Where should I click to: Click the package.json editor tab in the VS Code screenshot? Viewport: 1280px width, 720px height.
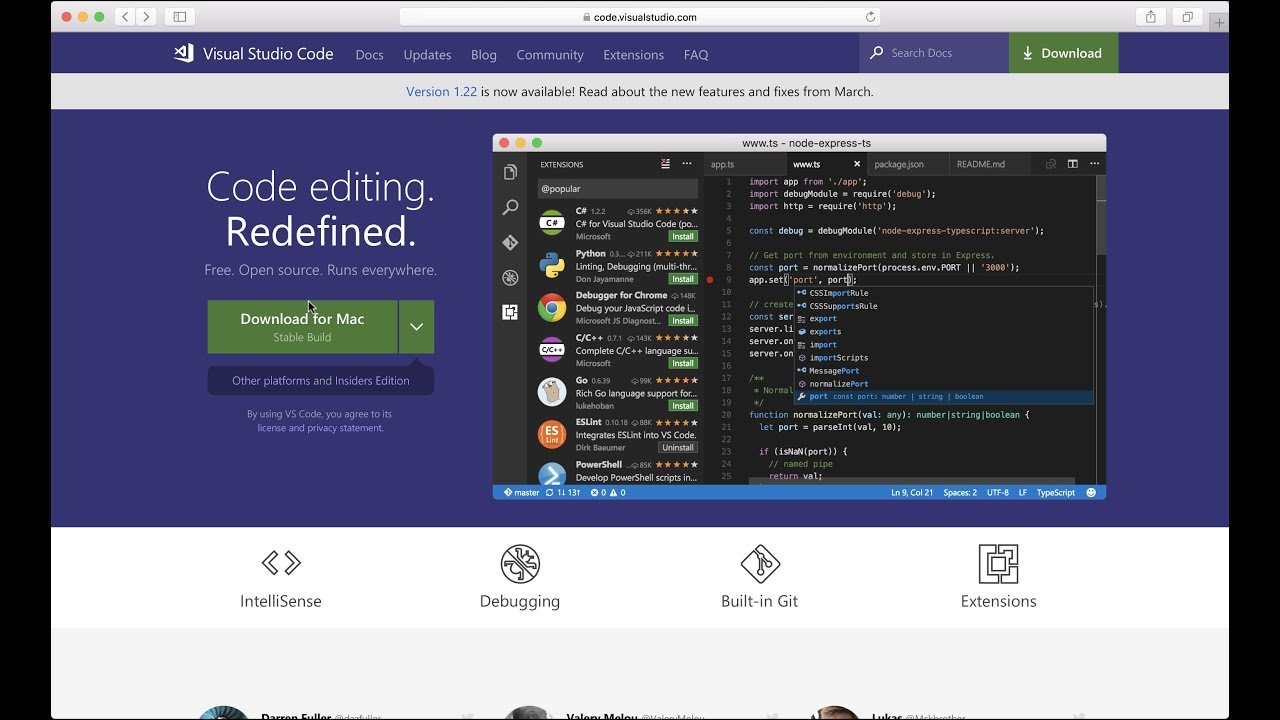[x=907, y=164]
